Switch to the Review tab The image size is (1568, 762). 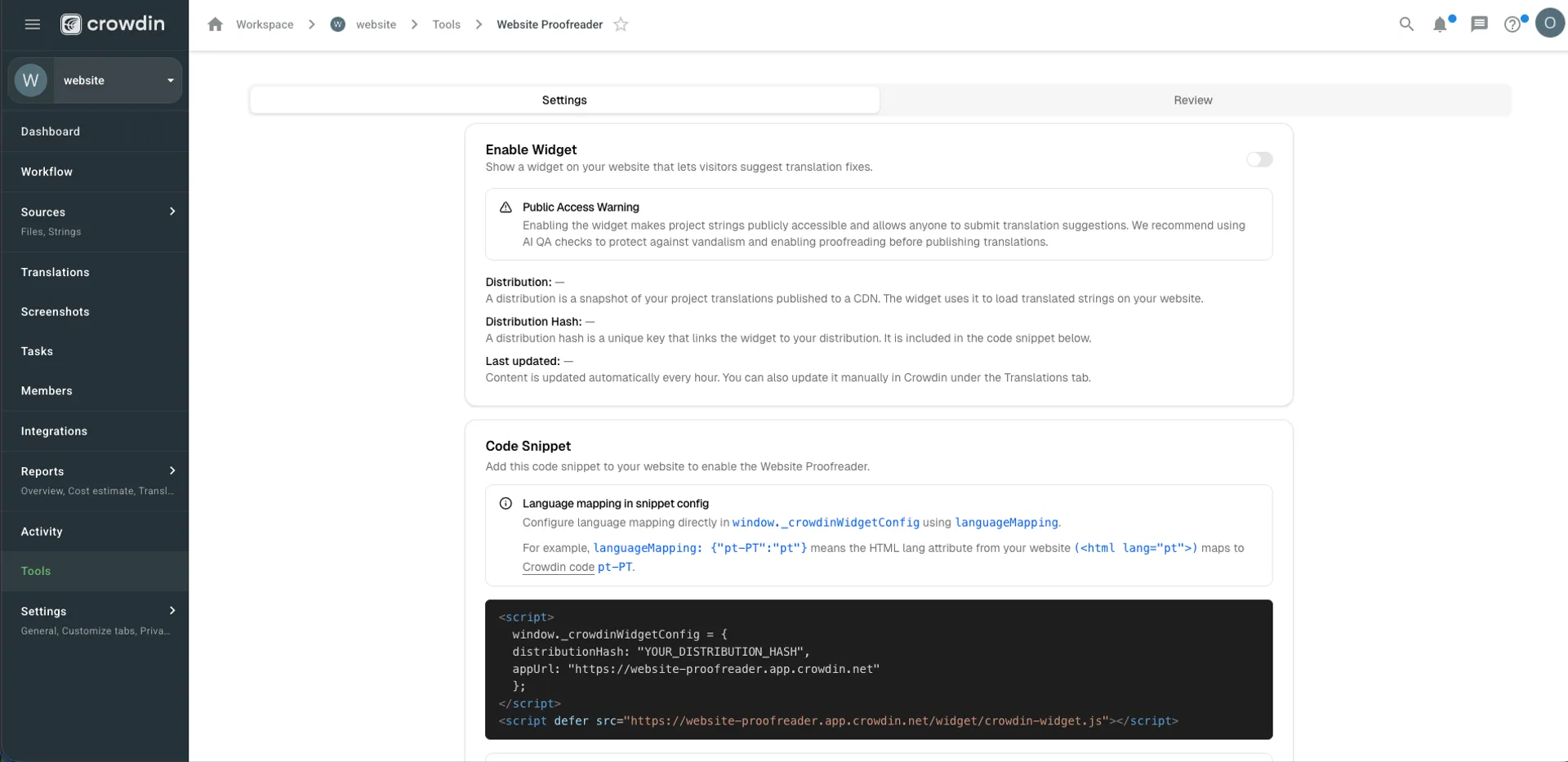pos(1193,100)
